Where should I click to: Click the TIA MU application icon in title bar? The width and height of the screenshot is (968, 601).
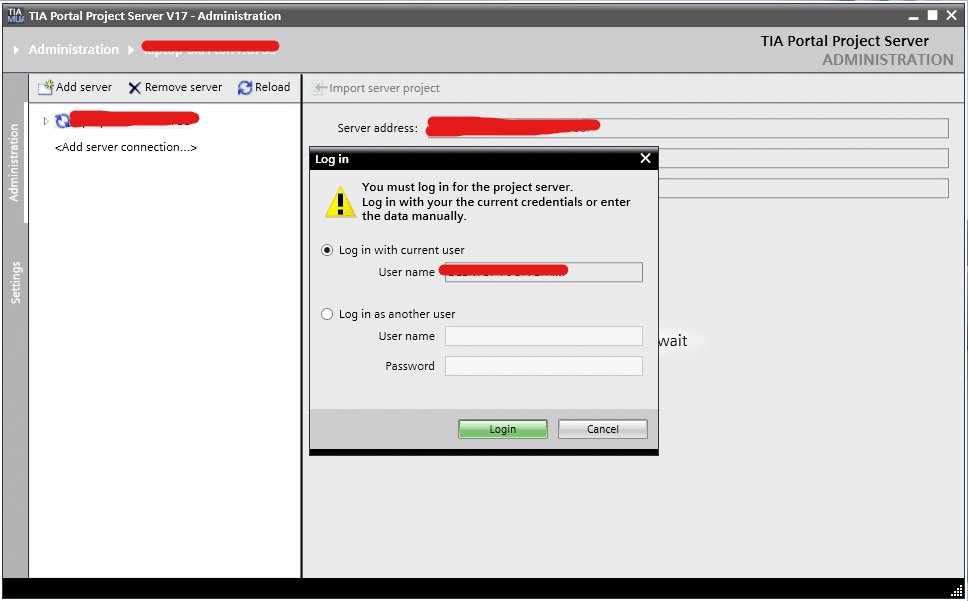pyautogui.click(x=15, y=15)
